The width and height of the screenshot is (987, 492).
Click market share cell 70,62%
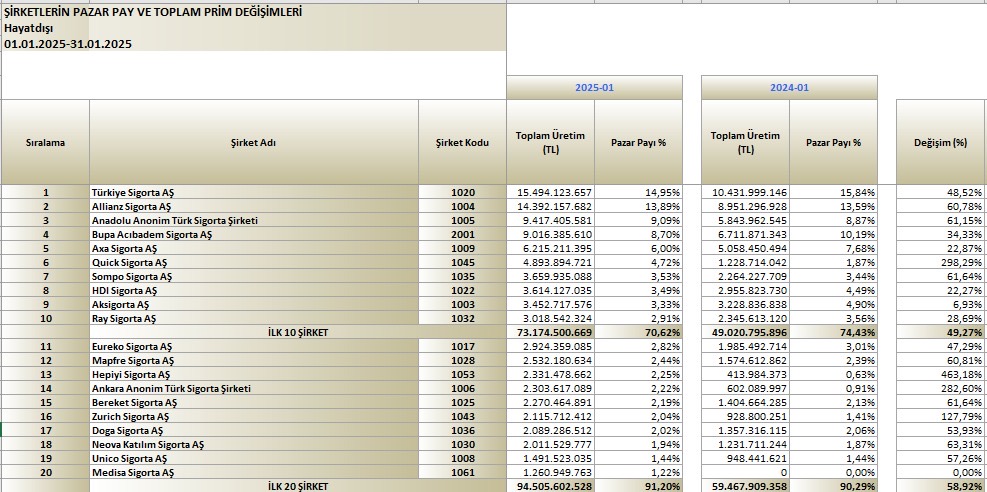coord(638,332)
